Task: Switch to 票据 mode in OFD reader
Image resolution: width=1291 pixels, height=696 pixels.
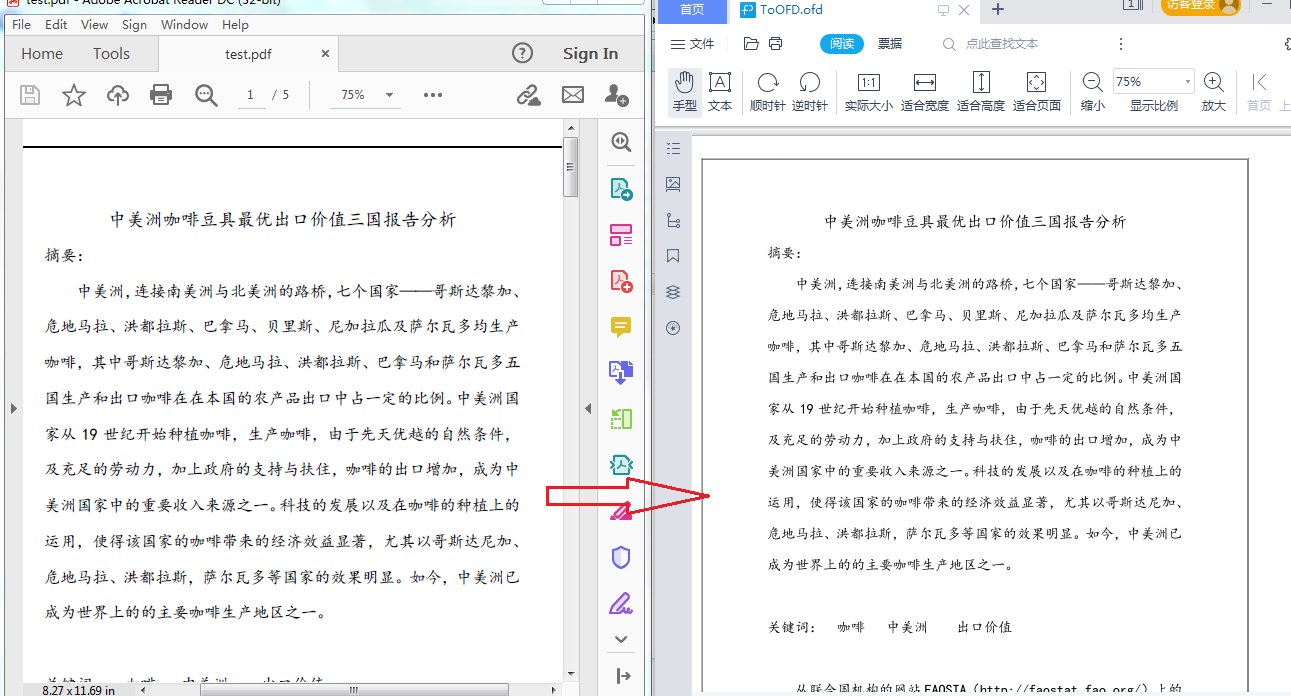Action: [x=889, y=43]
